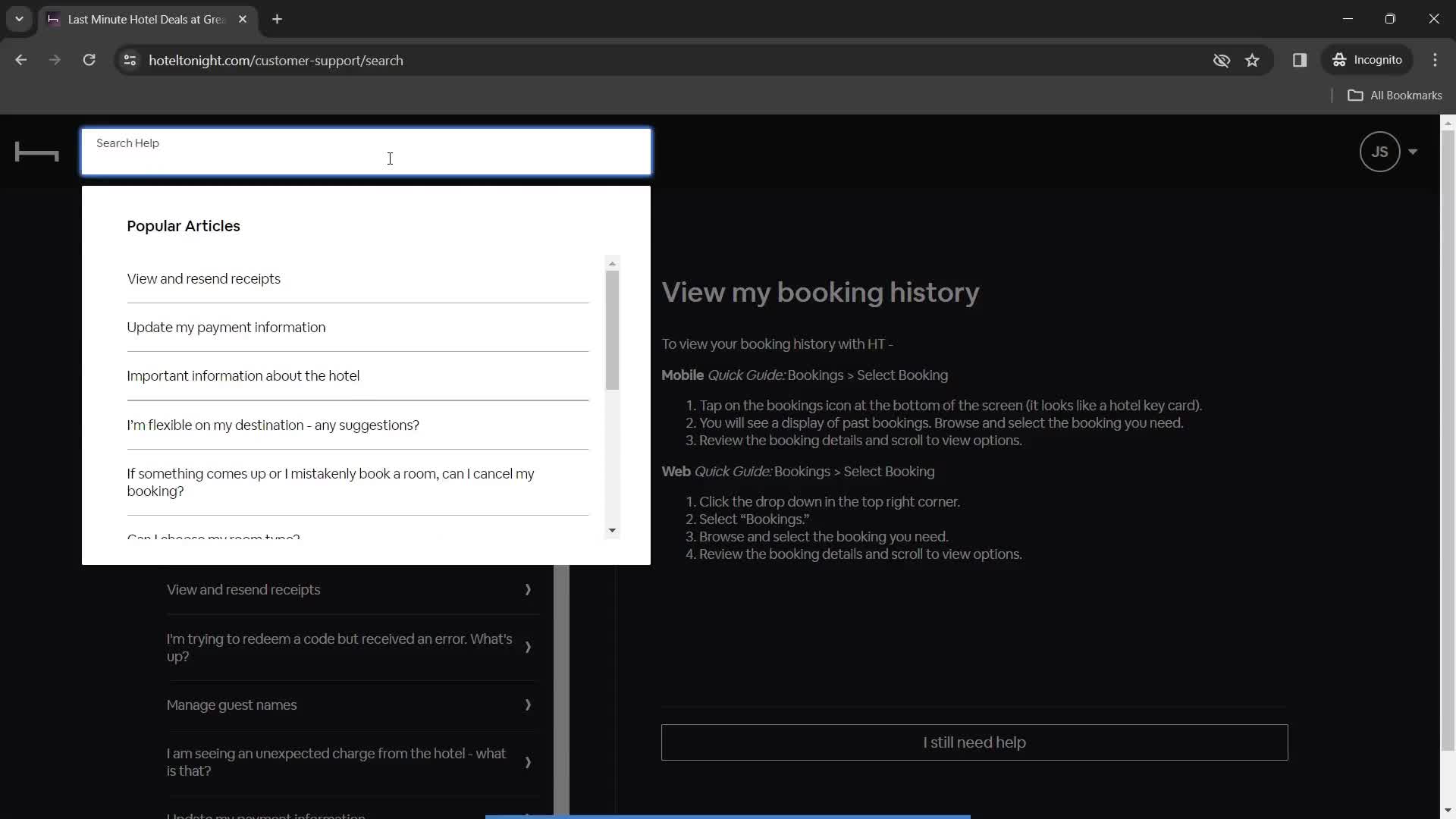The height and width of the screenshot is (819, 1456).
Task: Click the address bar URL
Action: click(276, 60)
